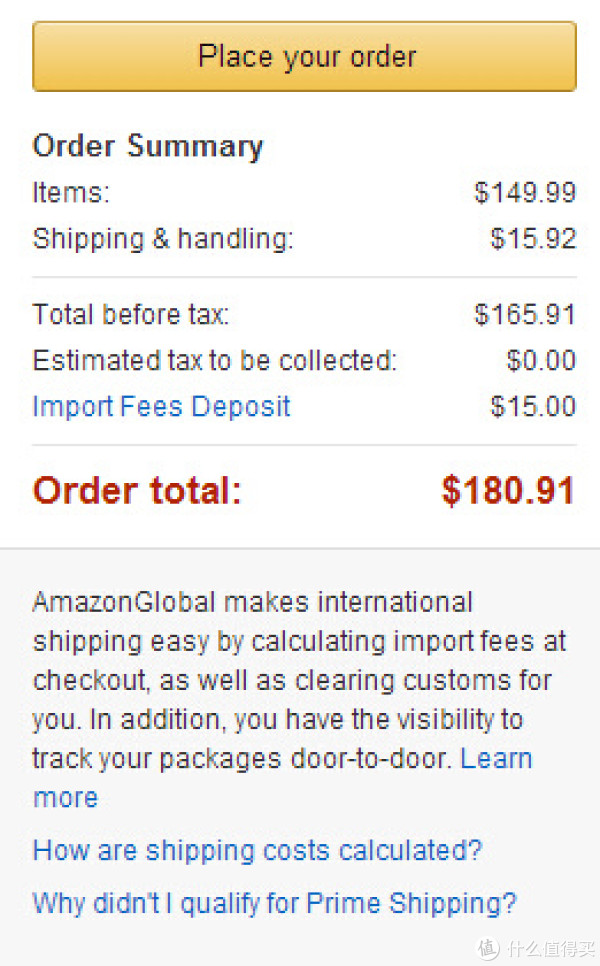The image size is (600, 966).
Task: Open Why didn't I qualify for Prime Shipping
Action: pos(274,904)
